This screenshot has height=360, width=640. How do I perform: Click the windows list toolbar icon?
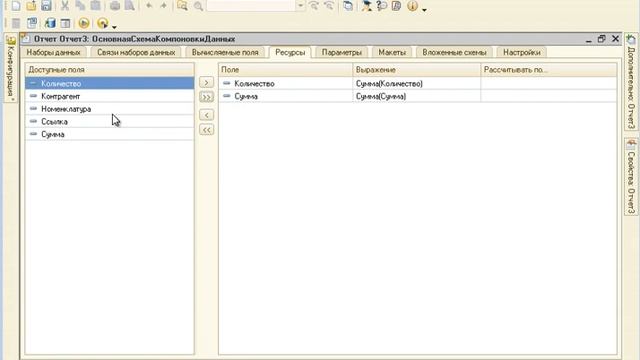click(x=348, y=6)
